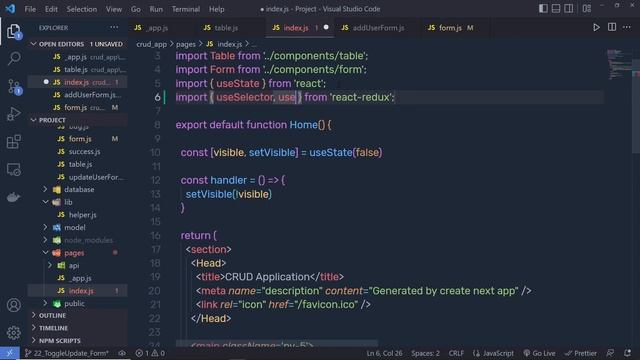Viewport: 640px width, 360px height.
Task: Click the sync changes cloud icon
Action: [x=122, y=353]
